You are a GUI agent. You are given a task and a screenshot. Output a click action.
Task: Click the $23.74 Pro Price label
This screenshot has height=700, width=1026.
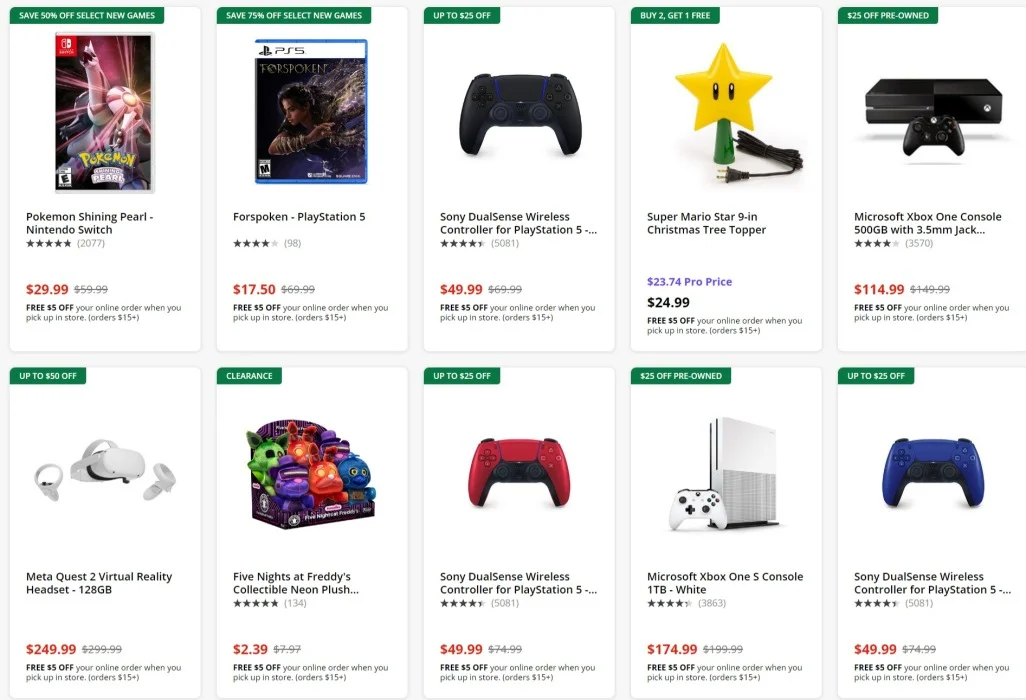coord(689,282)
